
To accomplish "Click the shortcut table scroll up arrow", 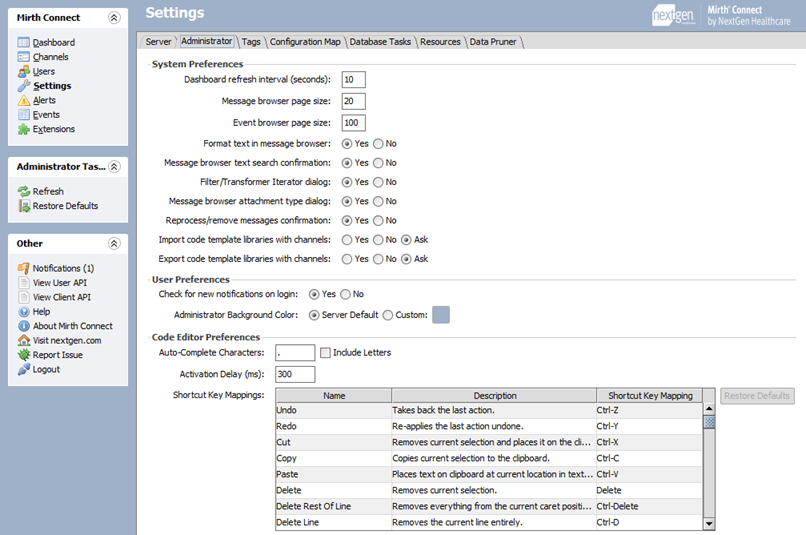I will coord(709,409).
